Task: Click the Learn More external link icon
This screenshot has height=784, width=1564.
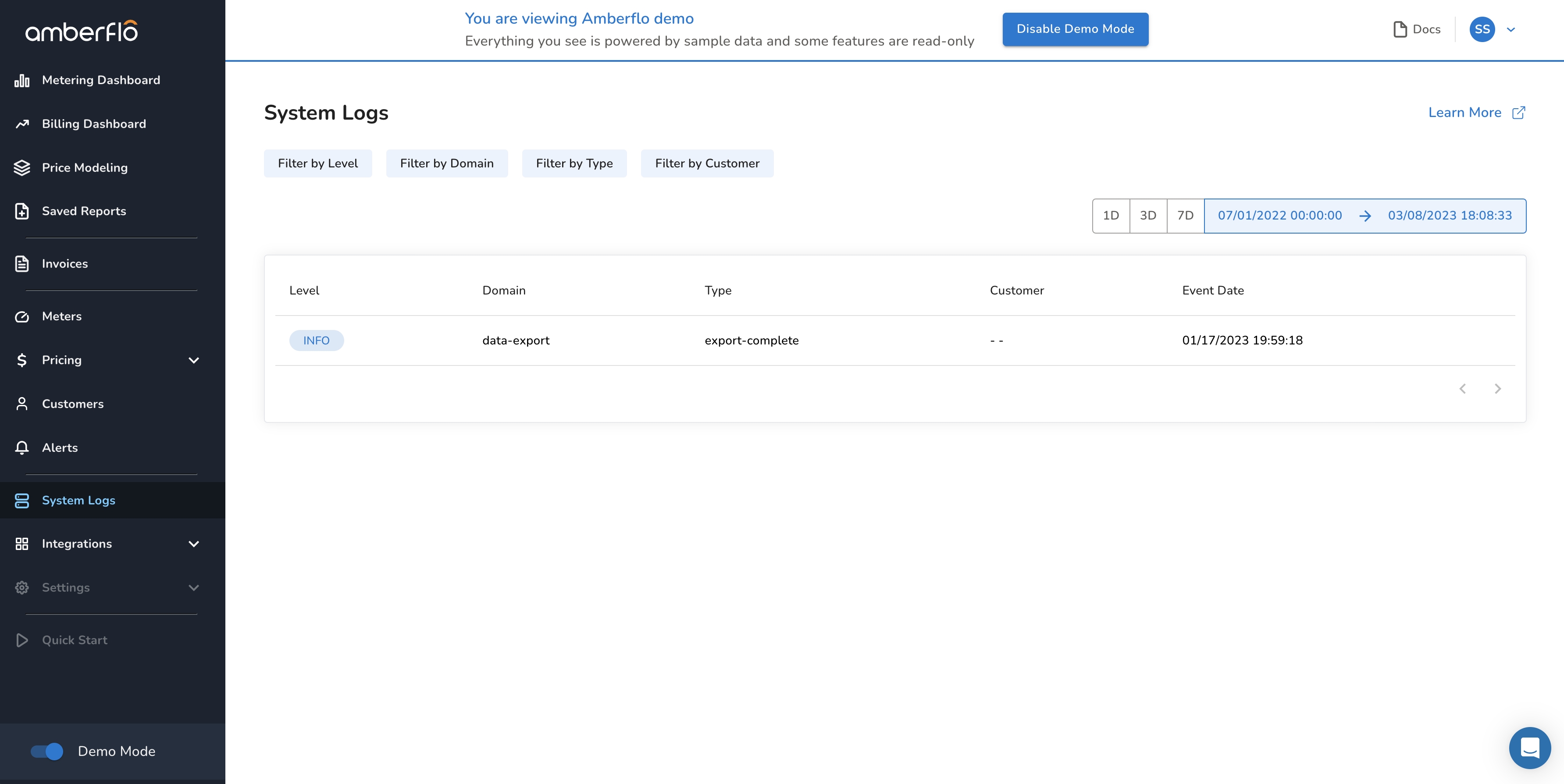Action: 1518,113
